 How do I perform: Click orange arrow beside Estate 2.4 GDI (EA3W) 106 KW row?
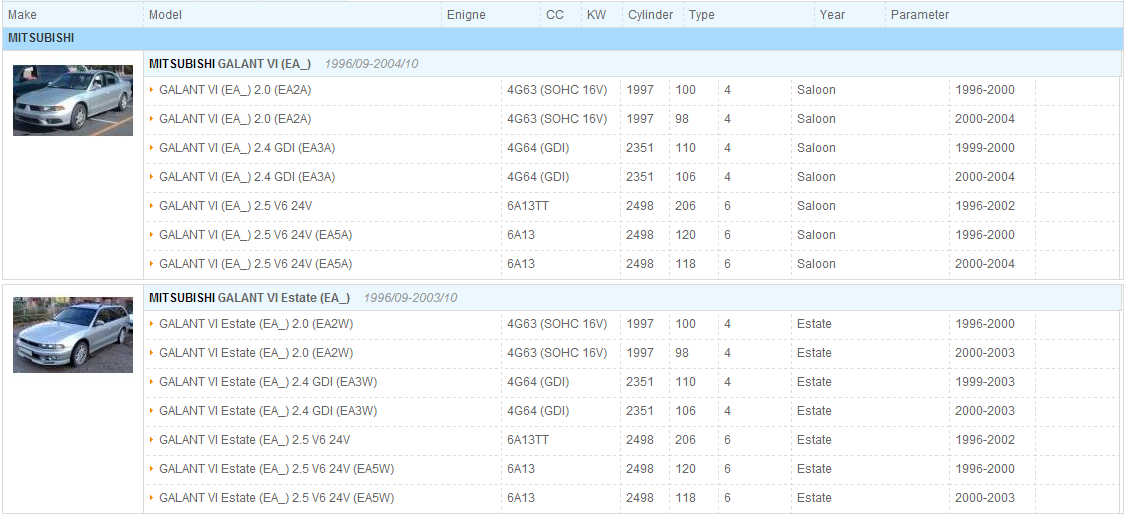152,410
